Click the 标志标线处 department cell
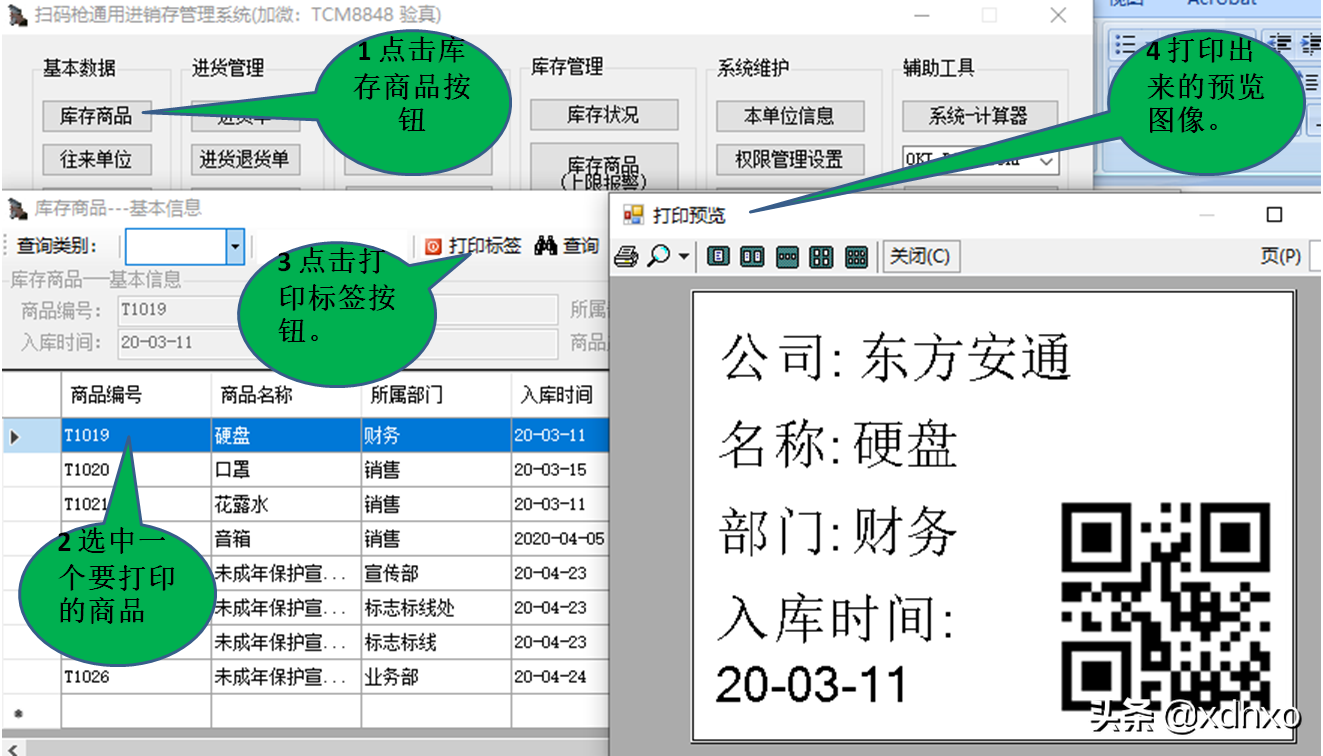 click(436, 608)
